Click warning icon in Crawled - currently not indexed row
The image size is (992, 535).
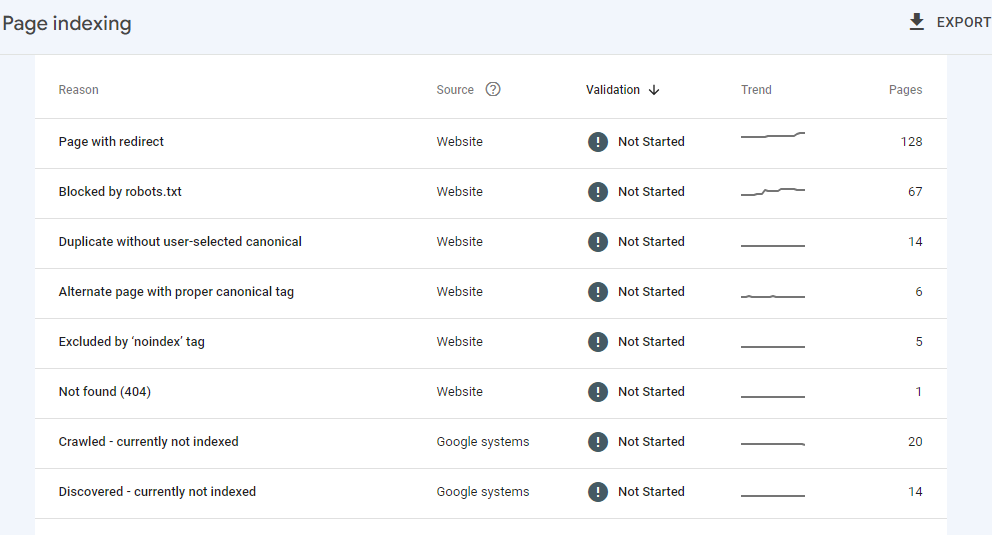(598, 442)
